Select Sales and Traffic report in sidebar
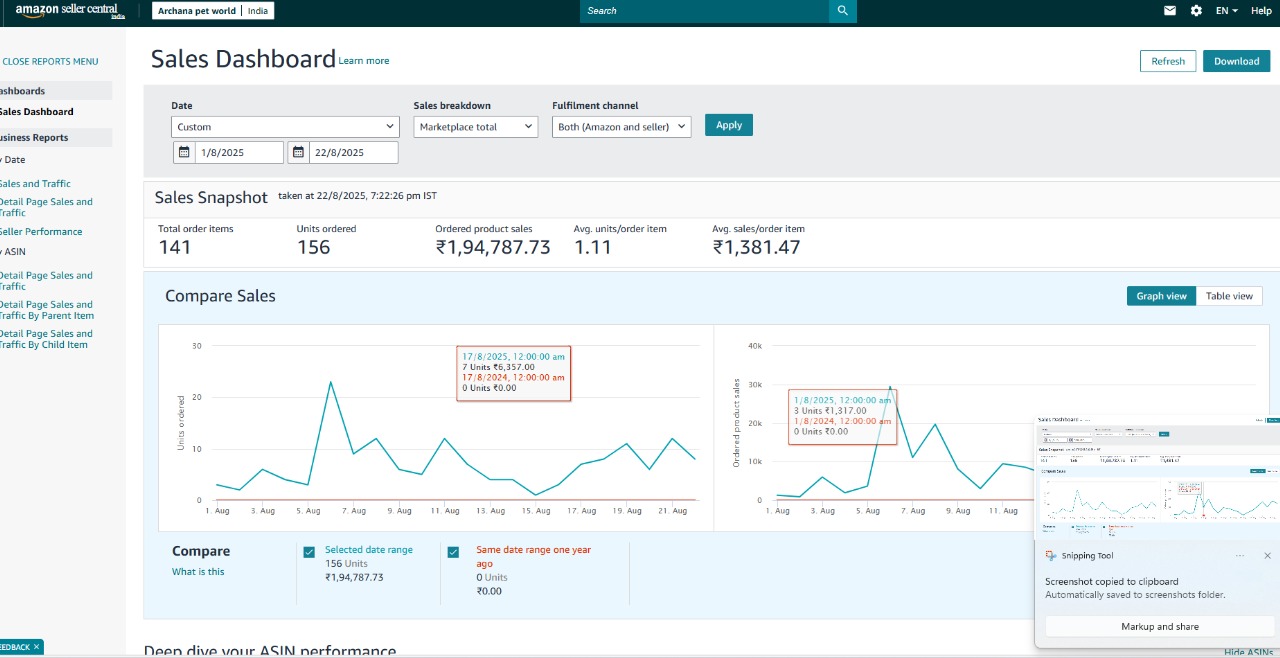 (x=35, y=184)
